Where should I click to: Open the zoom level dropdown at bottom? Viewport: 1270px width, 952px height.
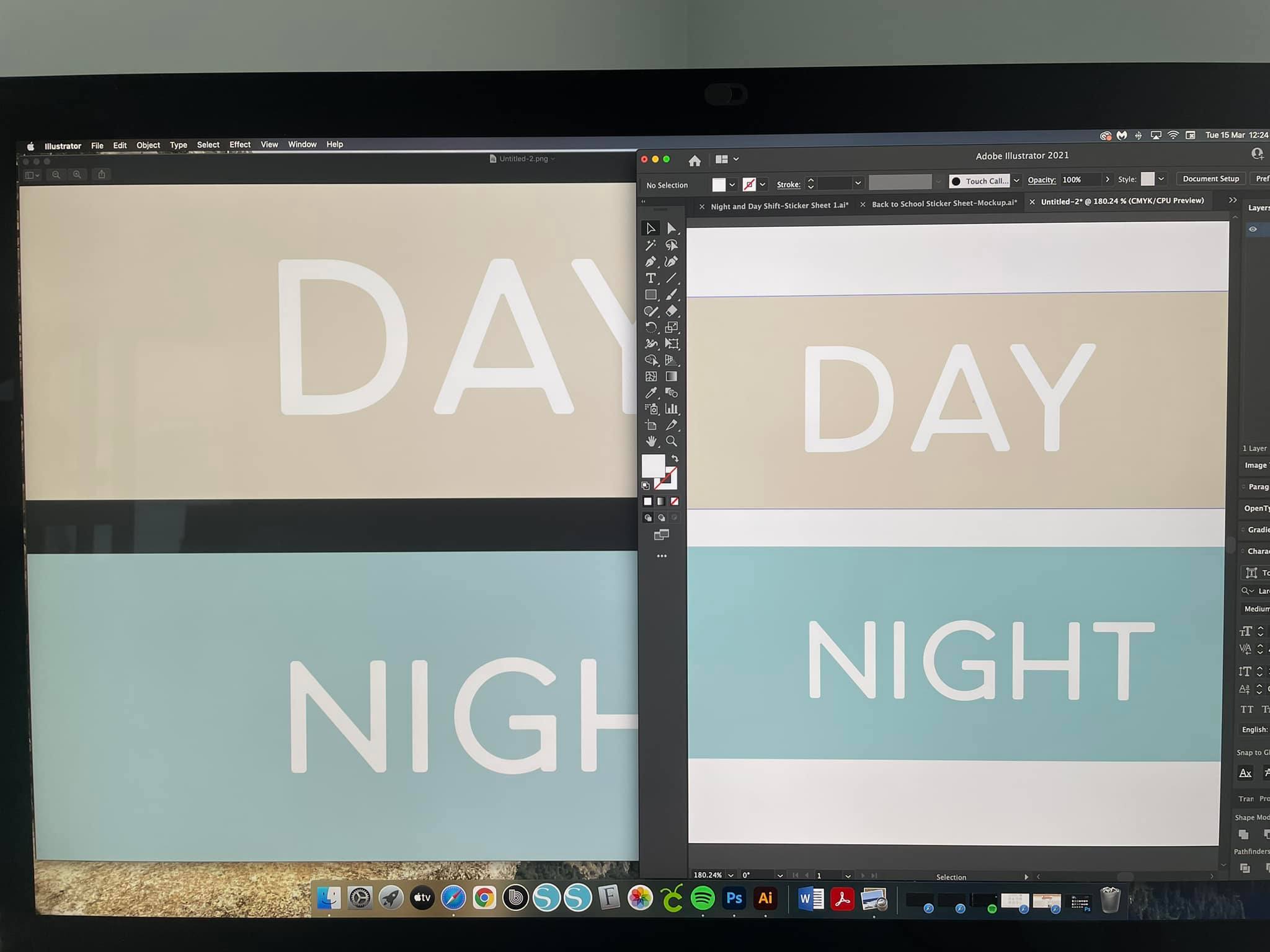point(730,875)
